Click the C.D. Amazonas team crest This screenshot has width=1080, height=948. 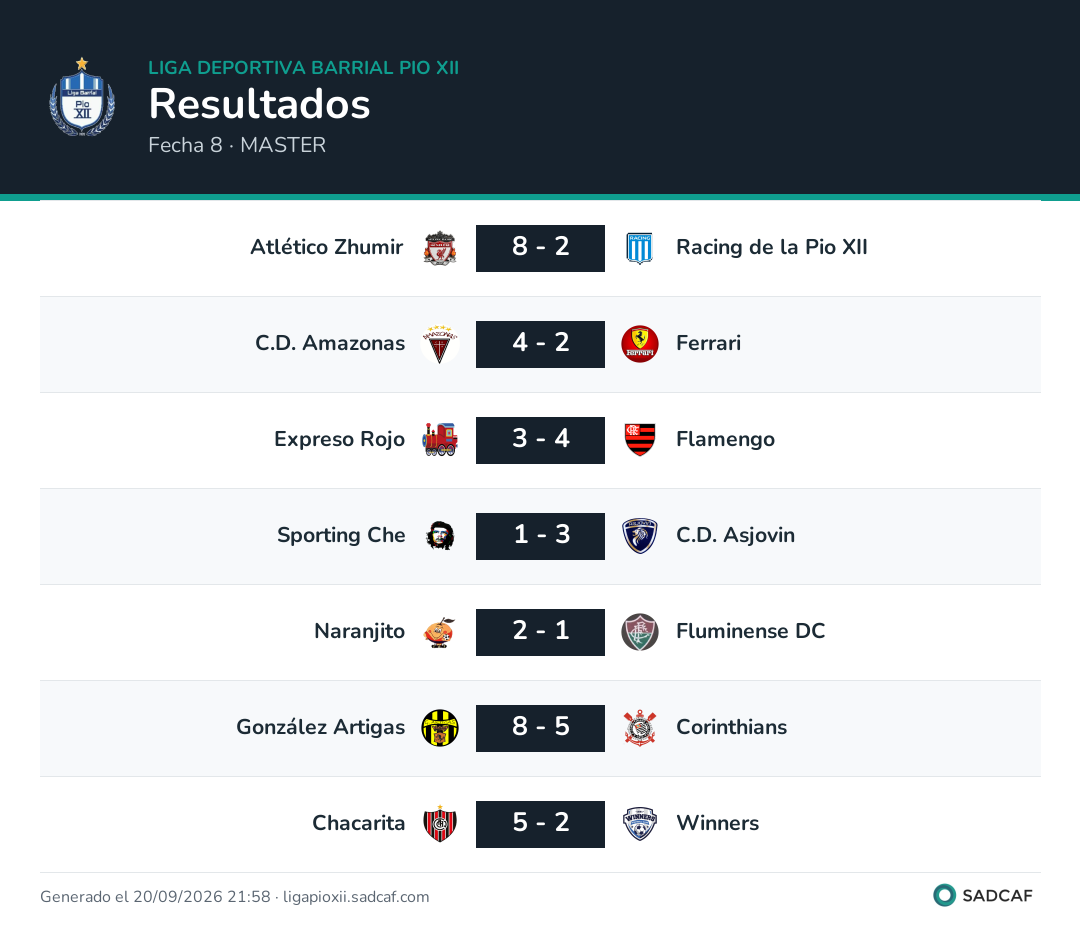point(439,344)
